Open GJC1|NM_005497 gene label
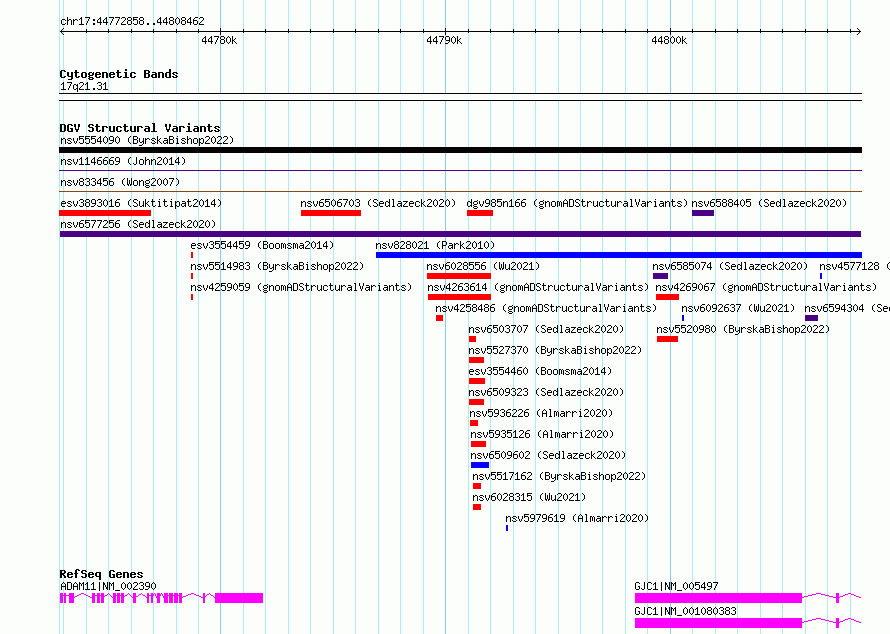The height and width of the screenshot is (634, 890). [677, 586]
